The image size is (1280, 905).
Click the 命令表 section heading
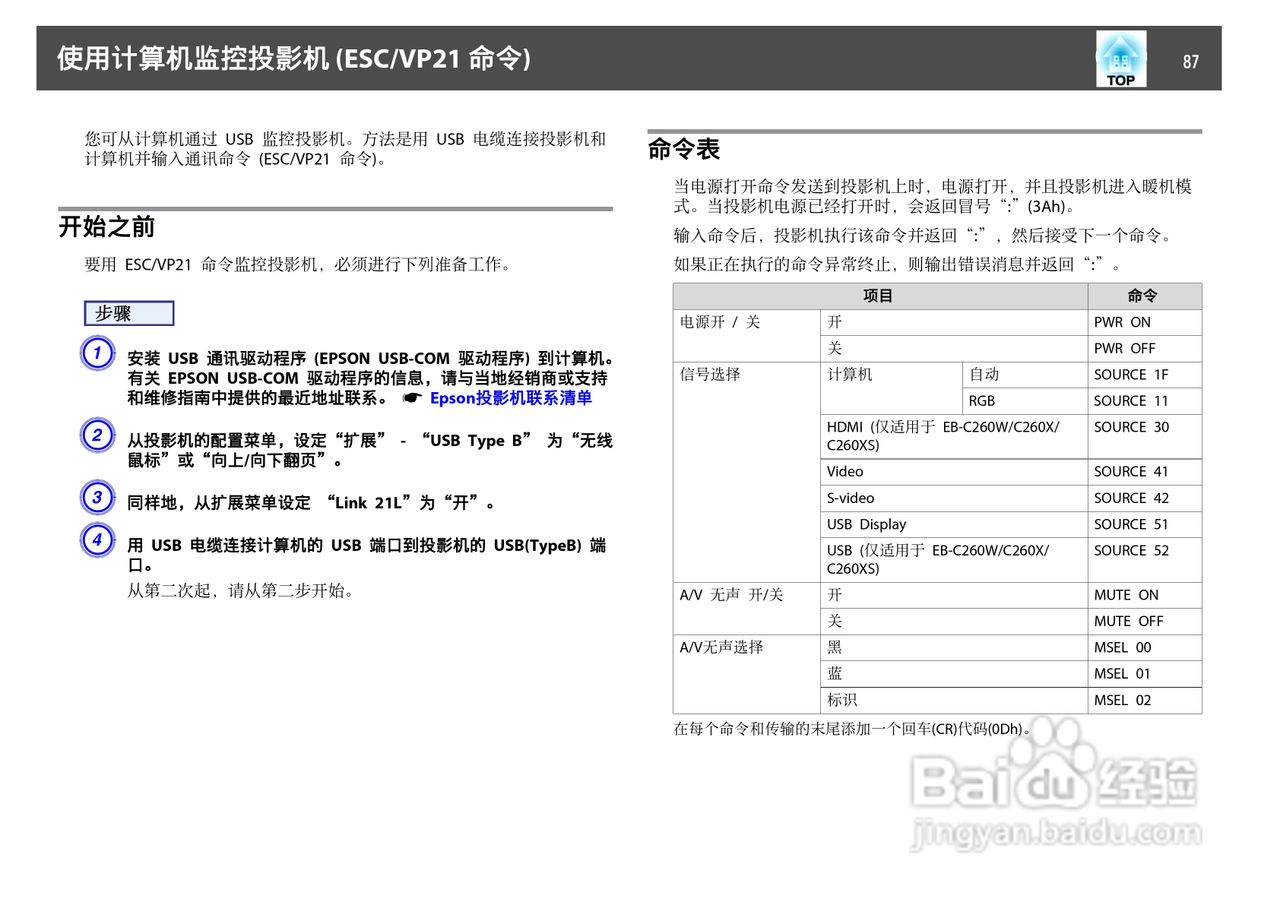684,150
